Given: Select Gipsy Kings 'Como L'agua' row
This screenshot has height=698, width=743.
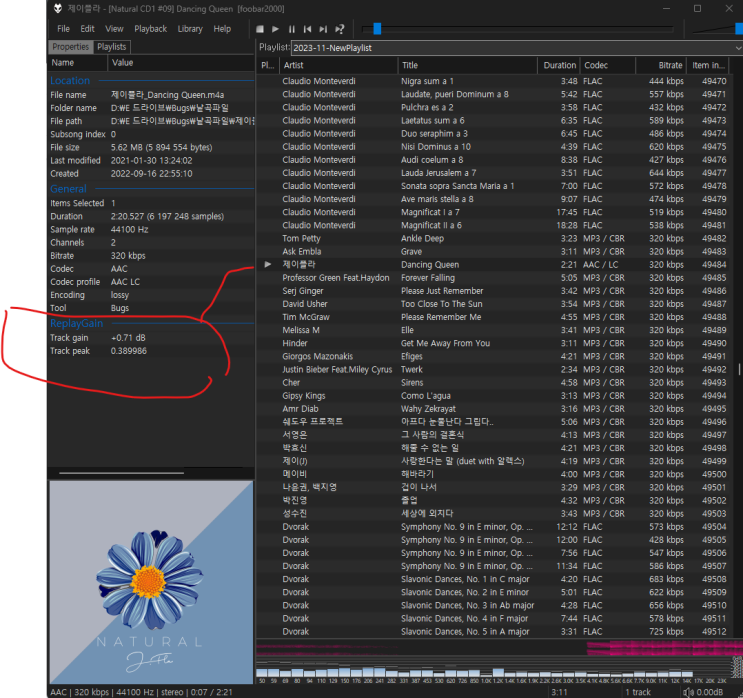Looking at the screenshot, I should [493, 396].
